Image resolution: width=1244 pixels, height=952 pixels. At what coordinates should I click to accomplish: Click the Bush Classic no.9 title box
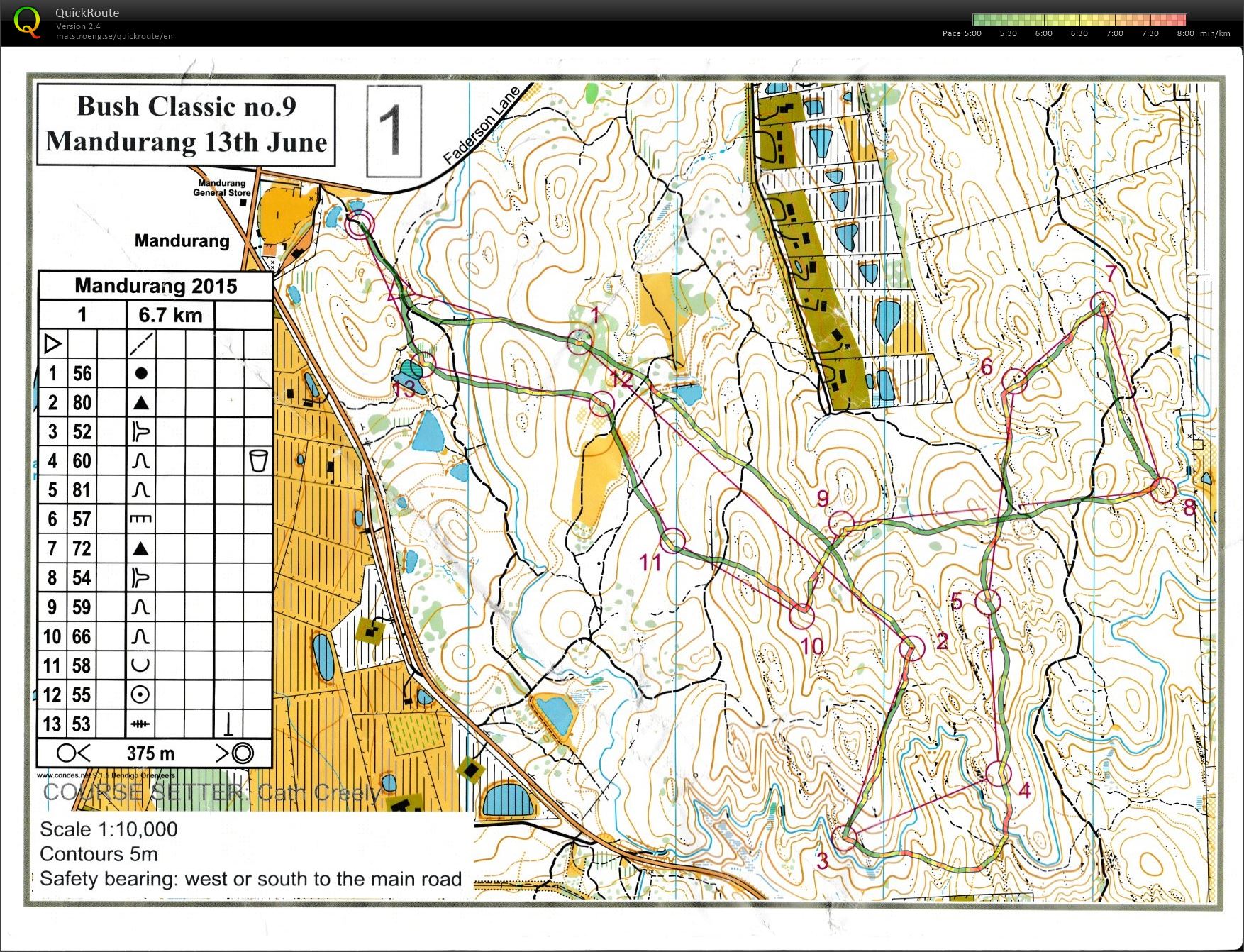pos(183,125)
